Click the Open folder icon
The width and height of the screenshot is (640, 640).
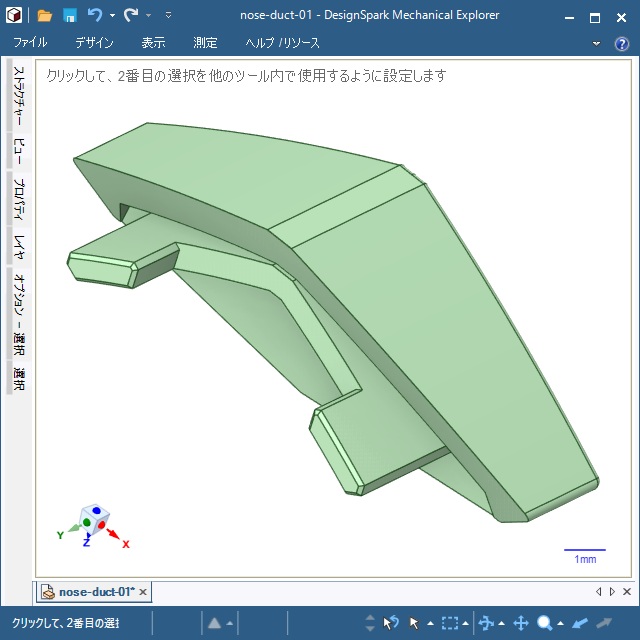point(44,15)
